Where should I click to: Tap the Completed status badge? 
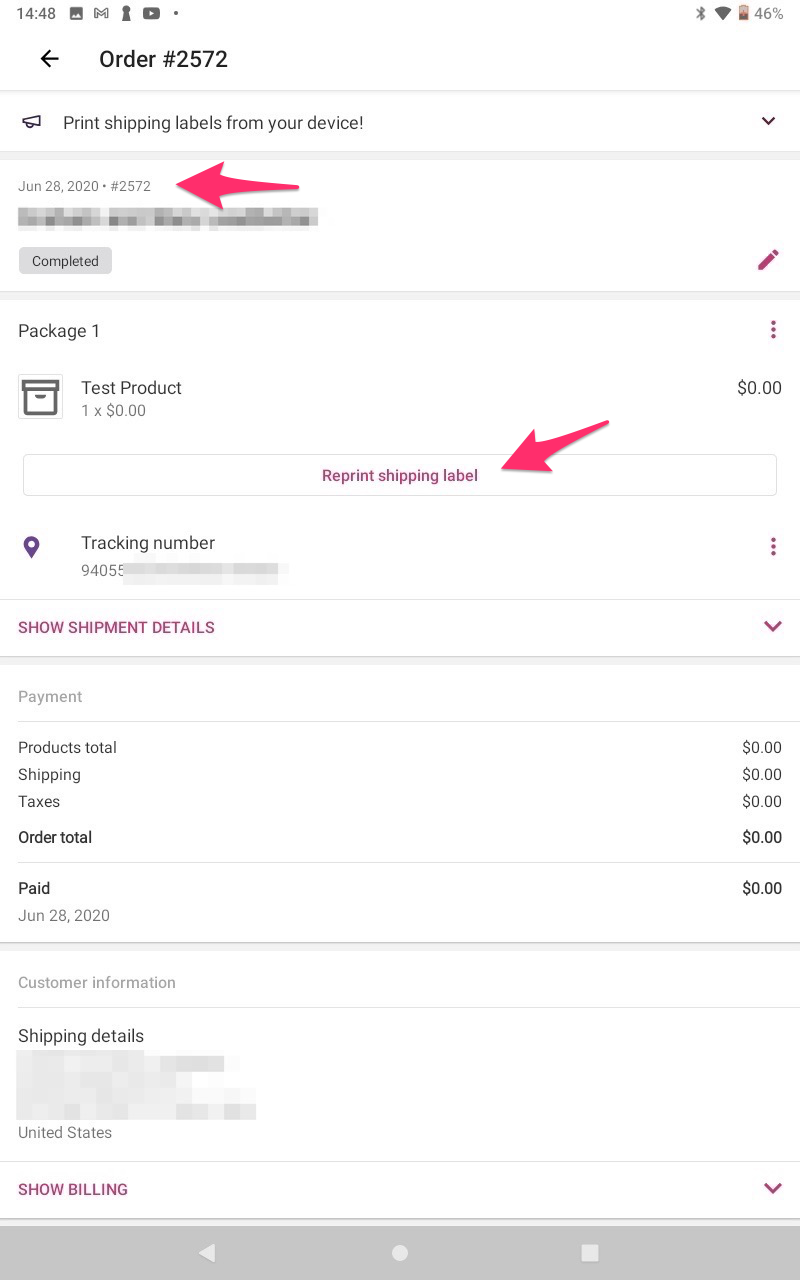click(65, 261)
